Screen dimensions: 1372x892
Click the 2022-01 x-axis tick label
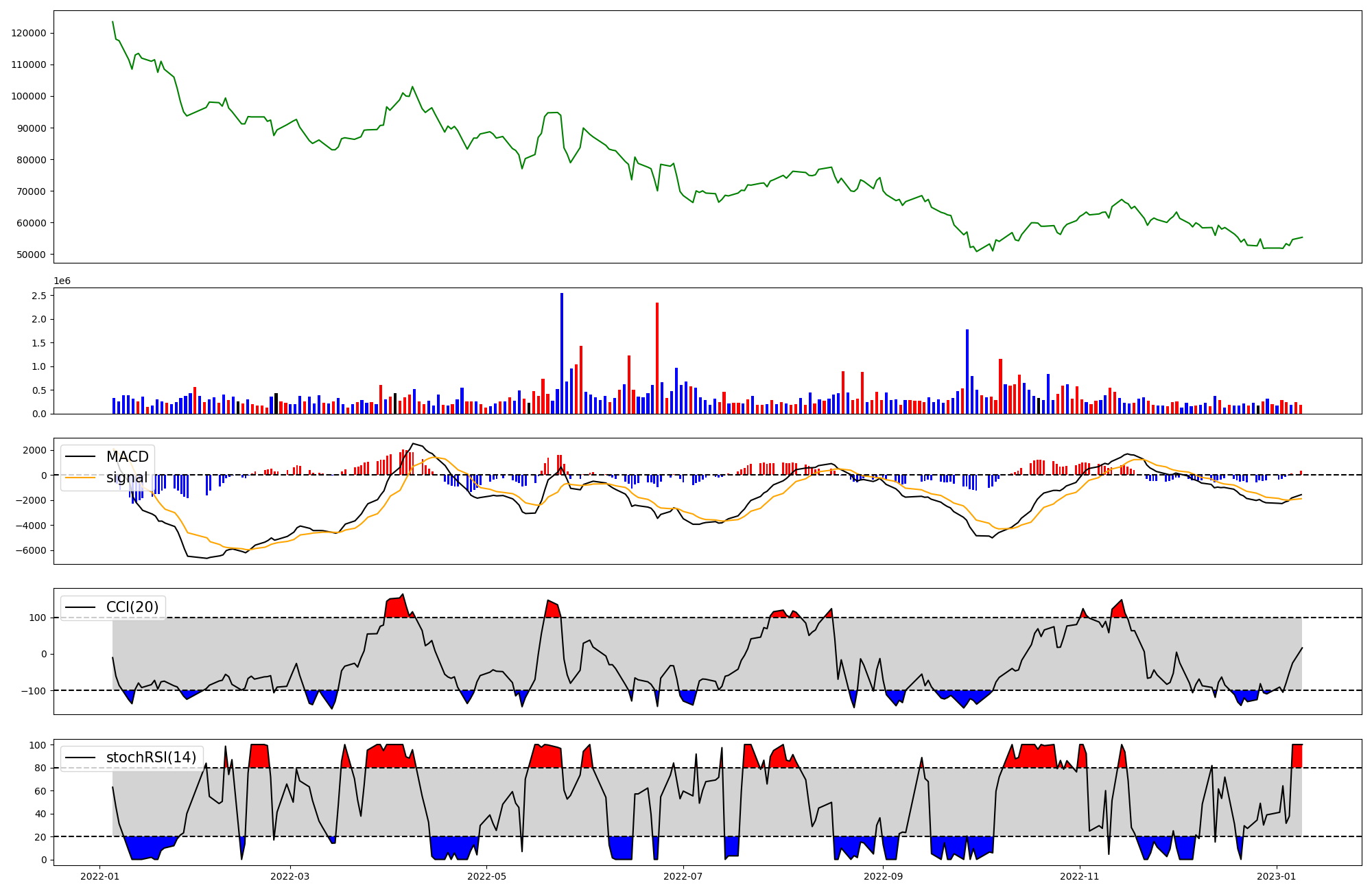pos(100,876)
